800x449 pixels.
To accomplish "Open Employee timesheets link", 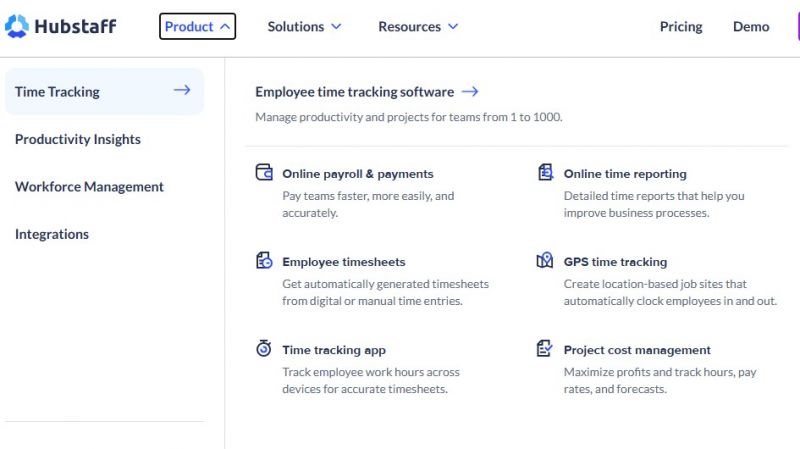I will pyautogui.click(x=344, y=262).
